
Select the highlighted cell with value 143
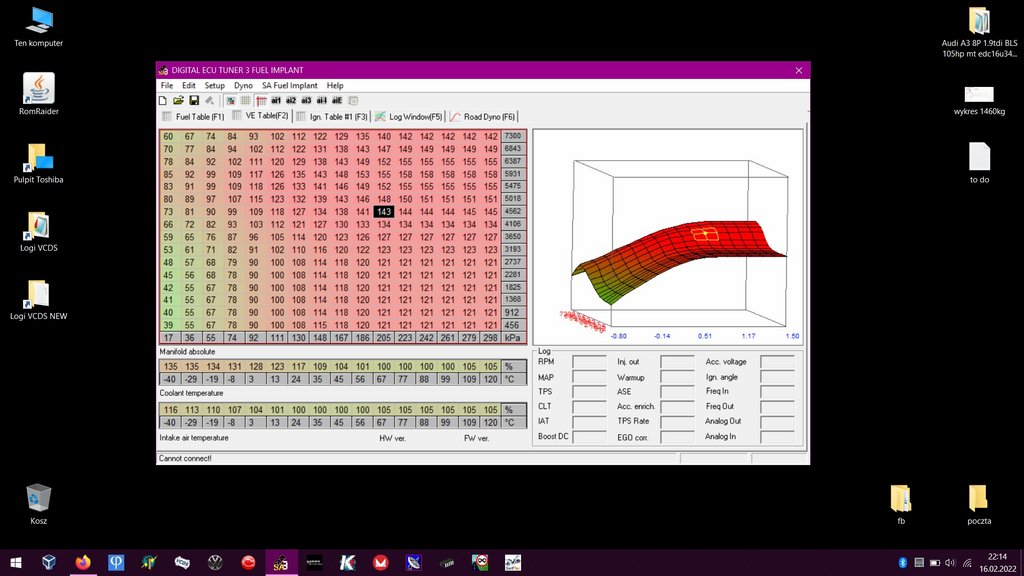[x=384, y=212]
